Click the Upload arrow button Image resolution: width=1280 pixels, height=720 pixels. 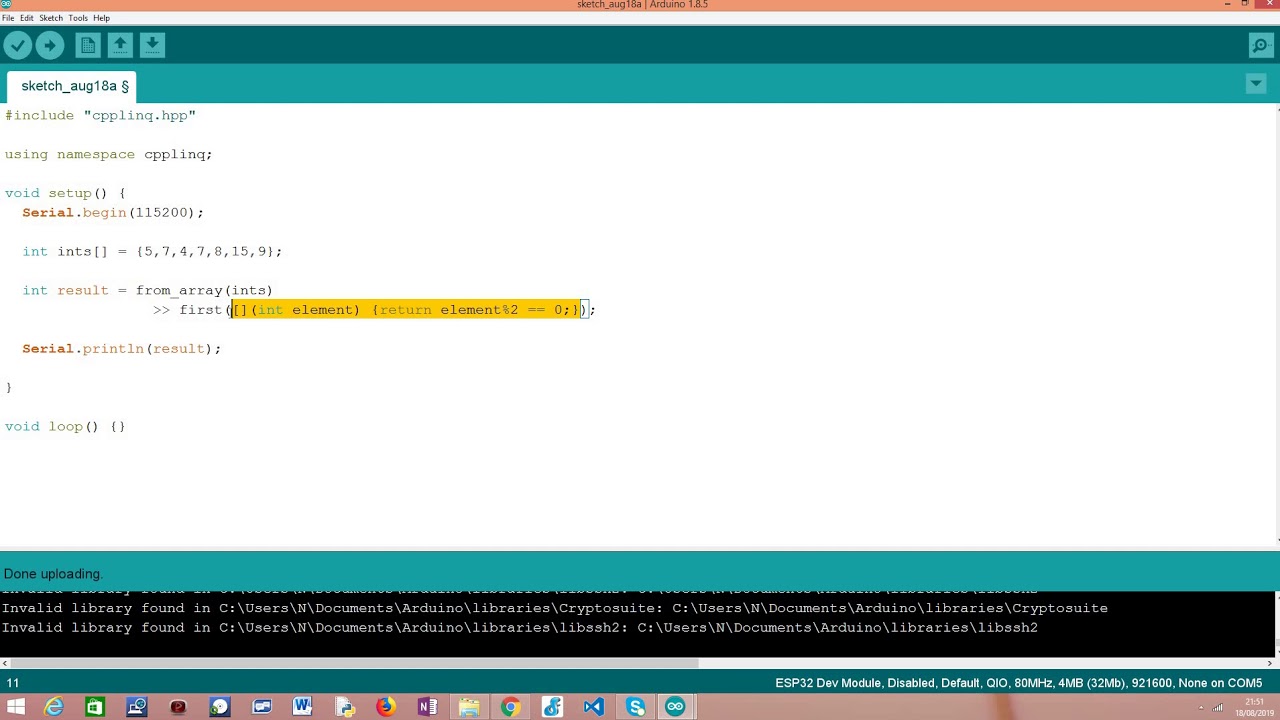click(50, 45)
